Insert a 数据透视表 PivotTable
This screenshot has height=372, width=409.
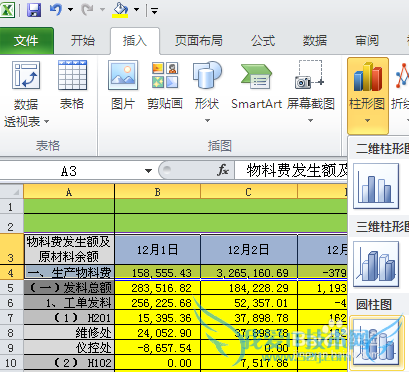tap(26, 94)
